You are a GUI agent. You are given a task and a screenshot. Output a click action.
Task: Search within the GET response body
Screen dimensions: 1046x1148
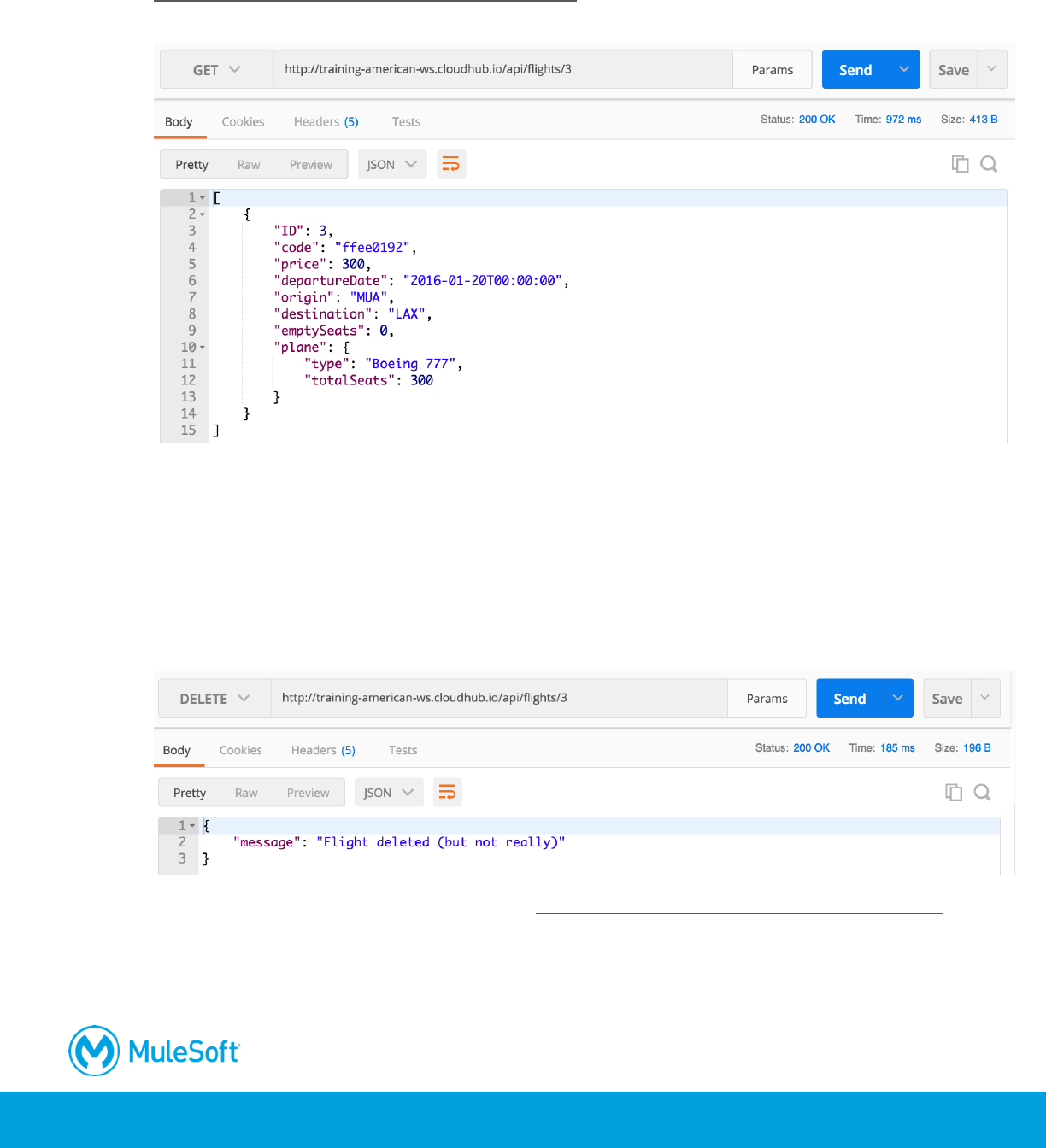989,164
